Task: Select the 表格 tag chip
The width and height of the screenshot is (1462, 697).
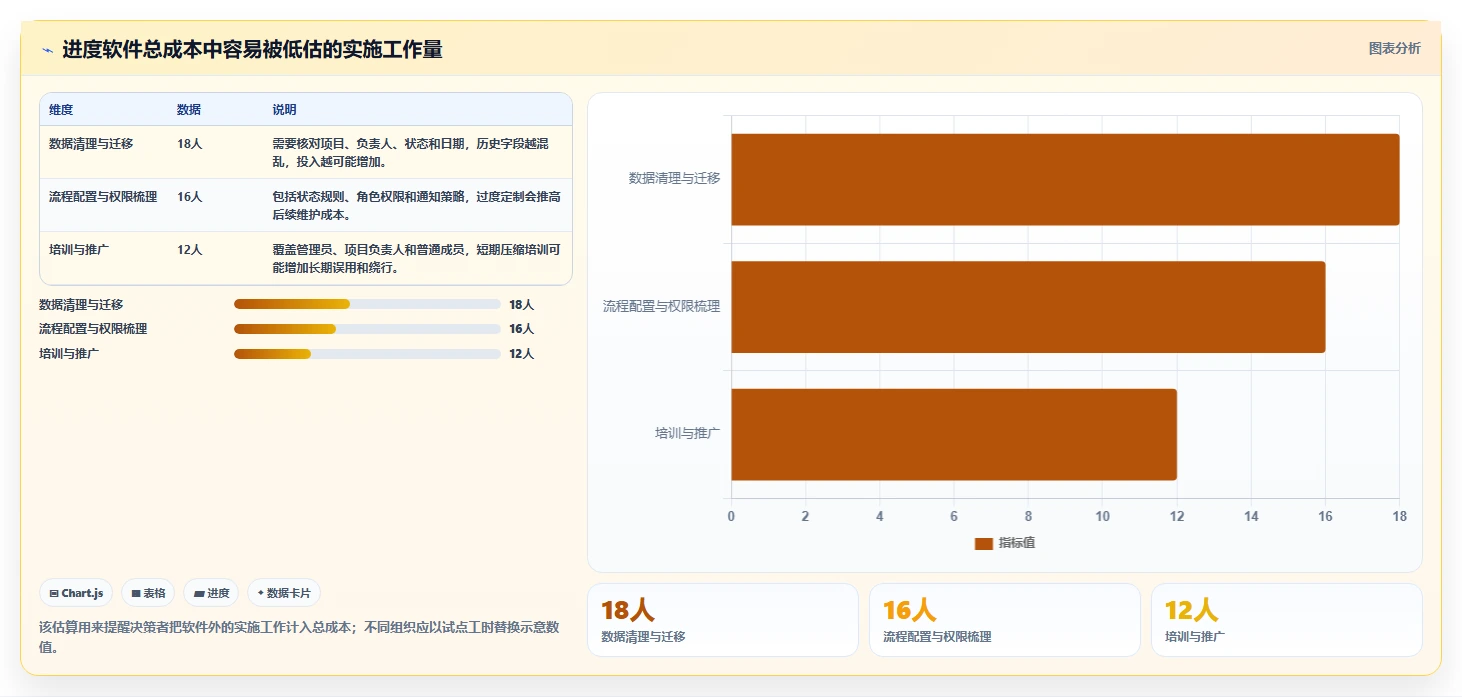Action: point(148,593)
